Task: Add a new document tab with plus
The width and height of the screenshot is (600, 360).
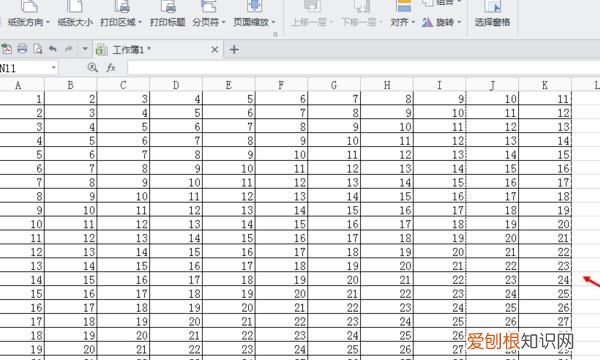Action: pyautogui.click(x=234, y=49)
